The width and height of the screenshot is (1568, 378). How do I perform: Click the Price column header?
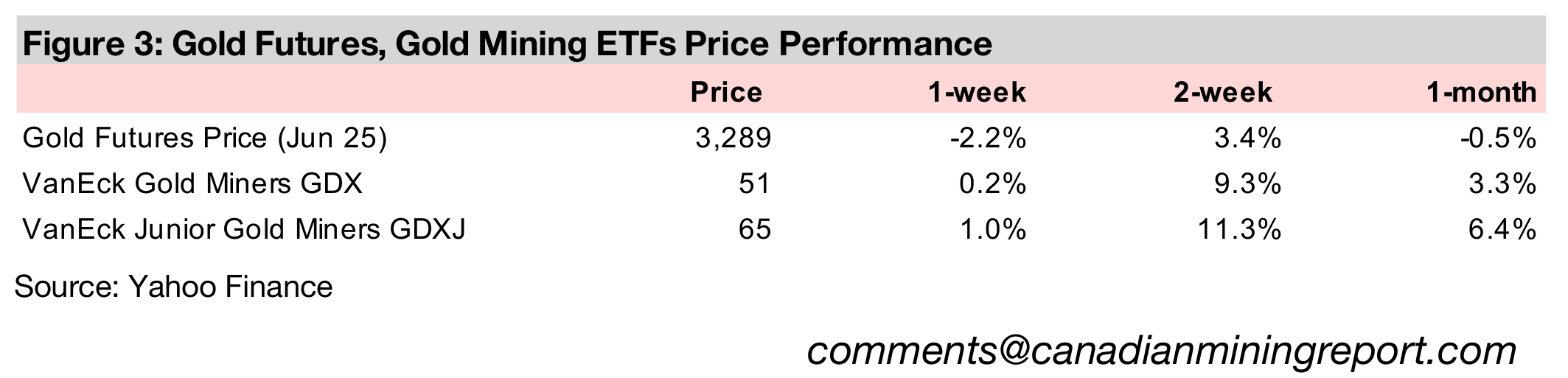(726, 92)
